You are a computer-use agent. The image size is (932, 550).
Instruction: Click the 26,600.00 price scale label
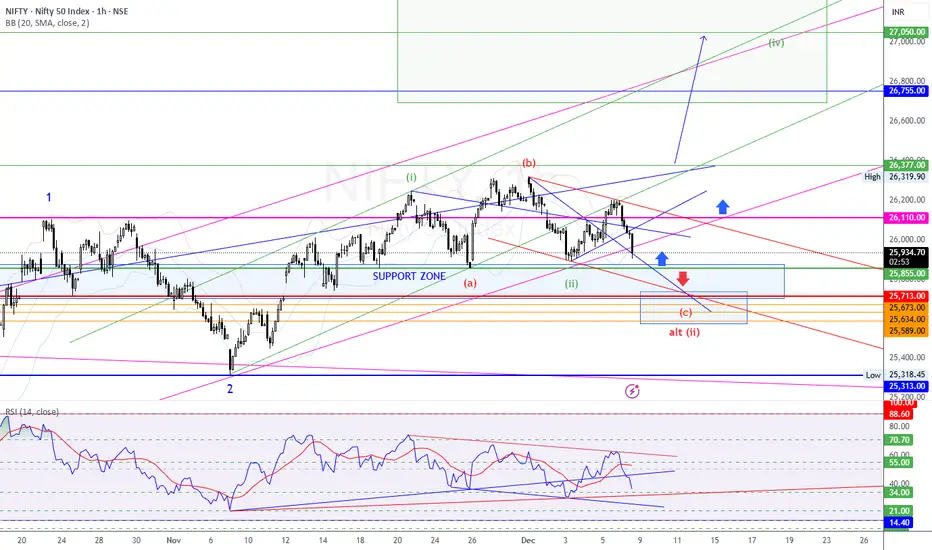click(x=907, y=121)
